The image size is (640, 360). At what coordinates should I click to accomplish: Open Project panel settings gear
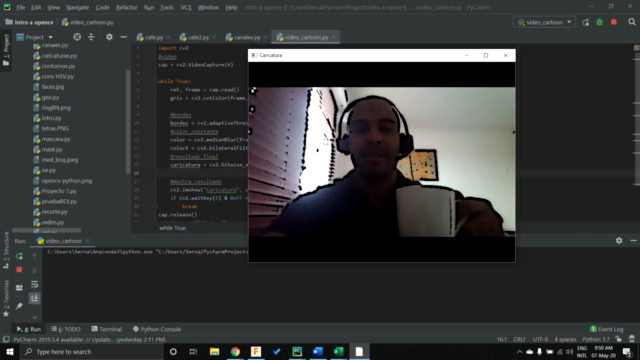pos(109,37)
